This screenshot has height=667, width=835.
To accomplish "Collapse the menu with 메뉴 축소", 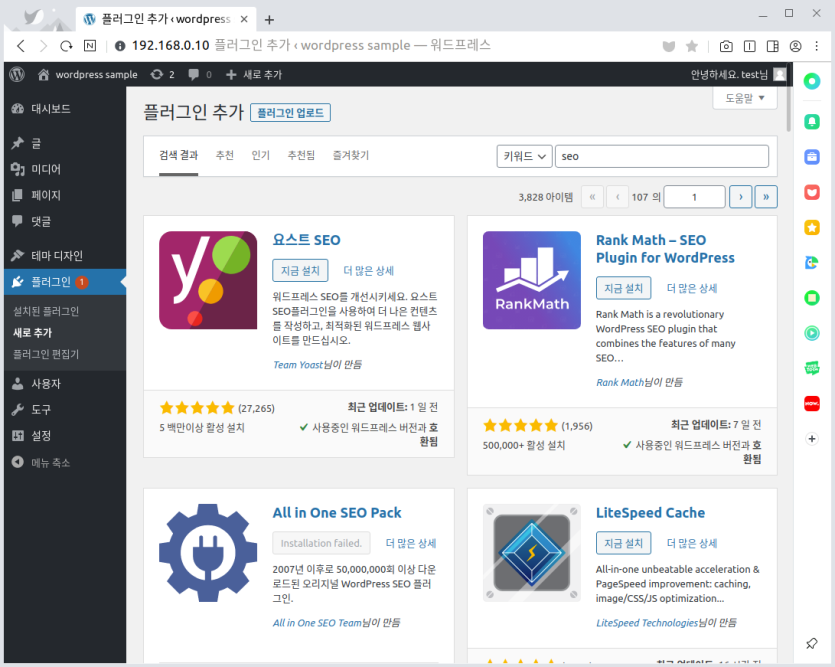I will coord(40,463).
